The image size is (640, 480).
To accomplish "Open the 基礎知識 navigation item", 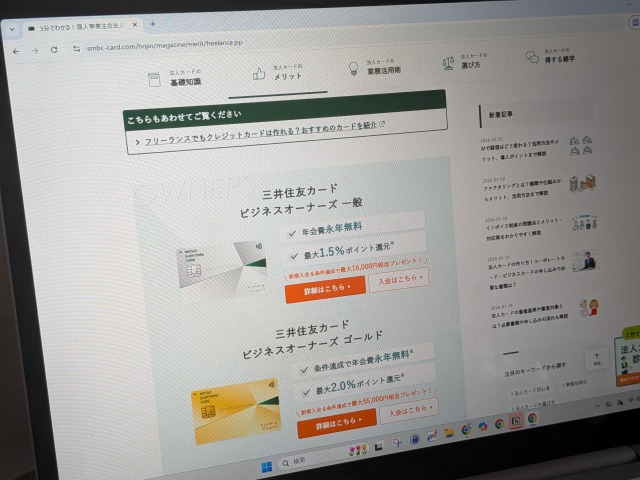I will pyautogui.click(x=185, y=78).
